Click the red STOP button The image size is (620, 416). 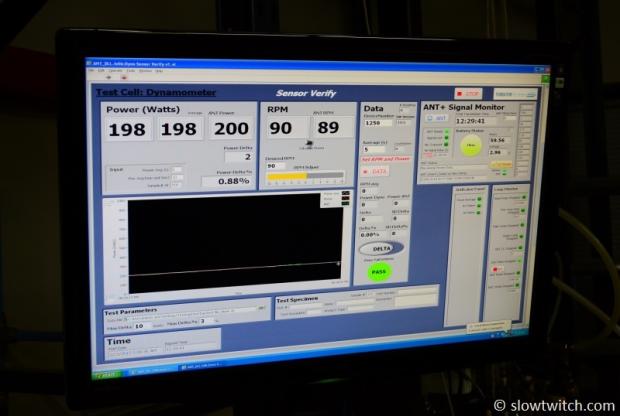(467, 94)
